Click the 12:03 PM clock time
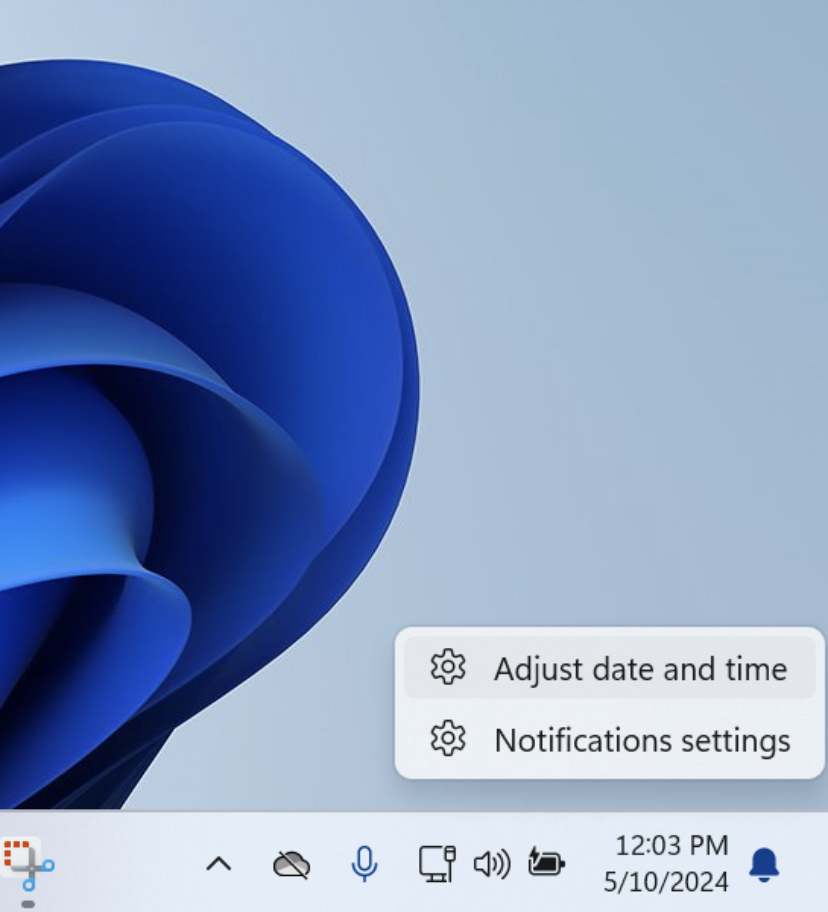 tap(672, 846)
